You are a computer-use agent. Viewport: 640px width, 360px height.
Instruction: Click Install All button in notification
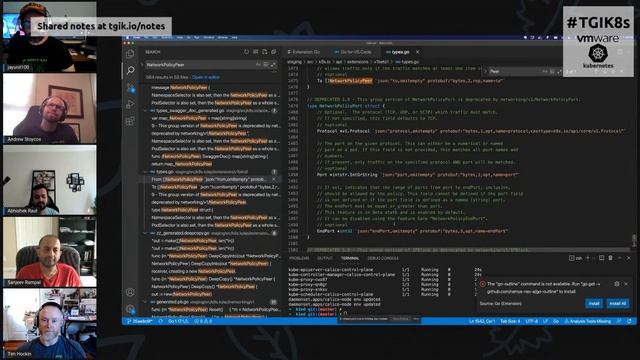618,303
